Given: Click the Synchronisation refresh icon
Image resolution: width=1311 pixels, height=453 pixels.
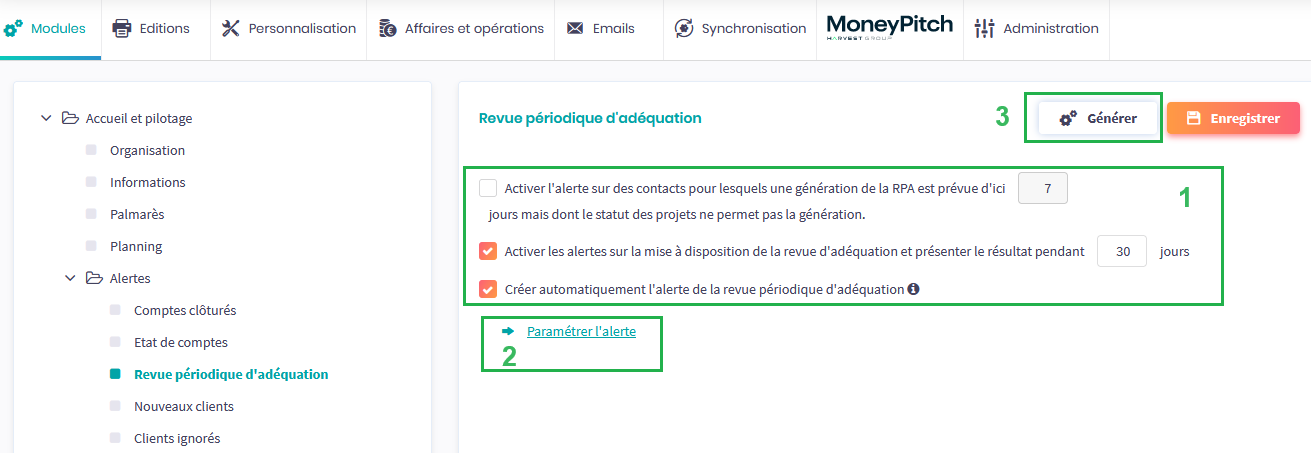Looking at the screenshot, I should point(684,28).
